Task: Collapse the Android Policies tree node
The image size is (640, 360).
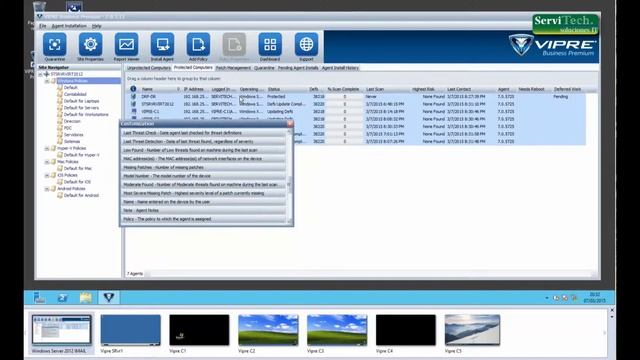Action: click(47, 189)
